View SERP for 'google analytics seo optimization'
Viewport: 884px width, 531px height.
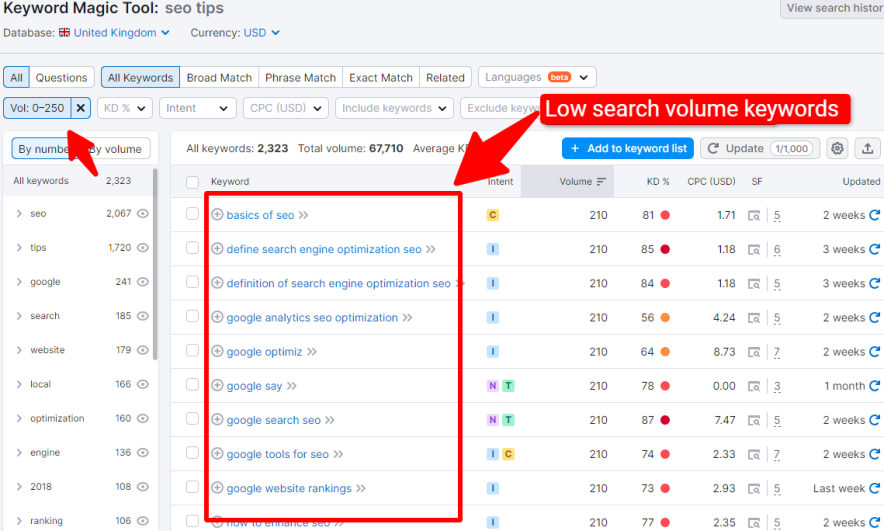tap(754, 318)
